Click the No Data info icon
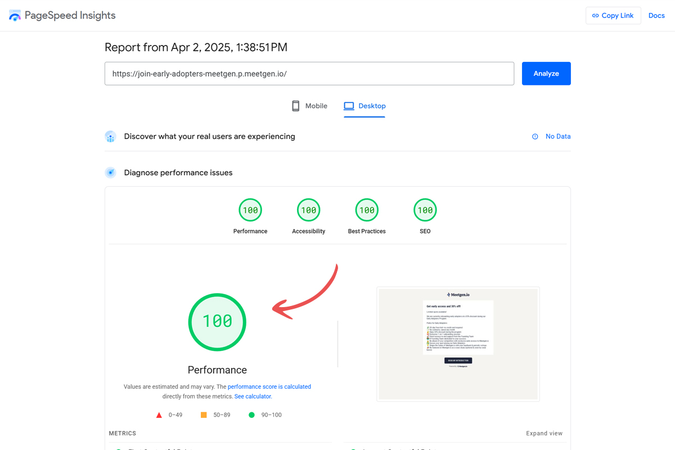The image size is (675, 450). 535,137
